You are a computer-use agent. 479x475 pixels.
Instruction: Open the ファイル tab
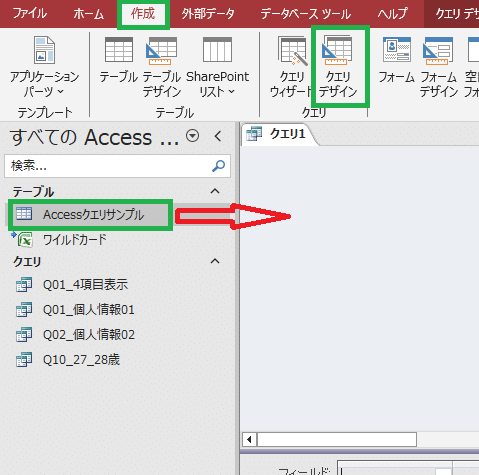tap(29, 14)
